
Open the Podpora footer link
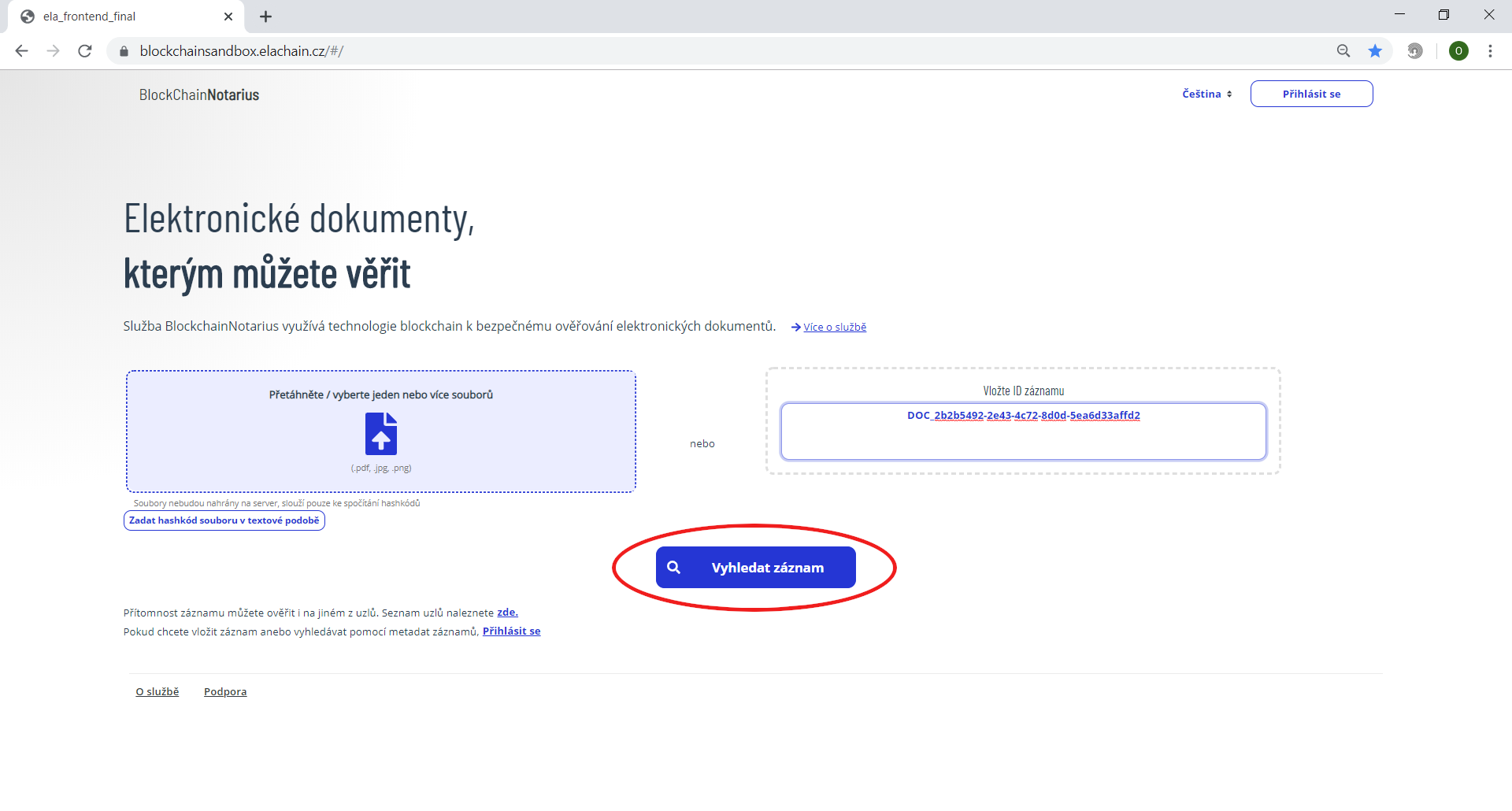pyautogui.click(x=225, y=692)
